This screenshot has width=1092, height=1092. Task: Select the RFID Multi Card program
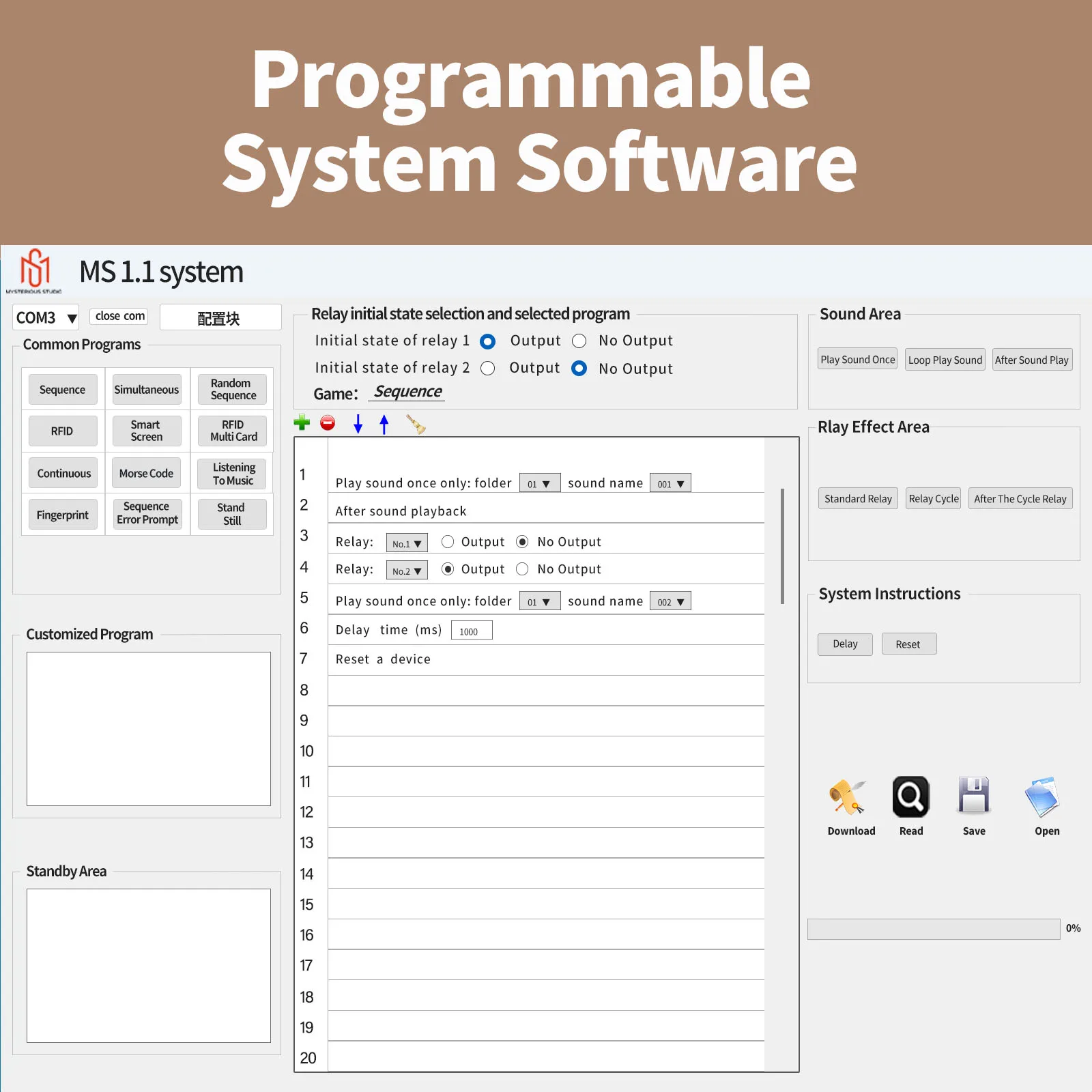pos(232,431)
